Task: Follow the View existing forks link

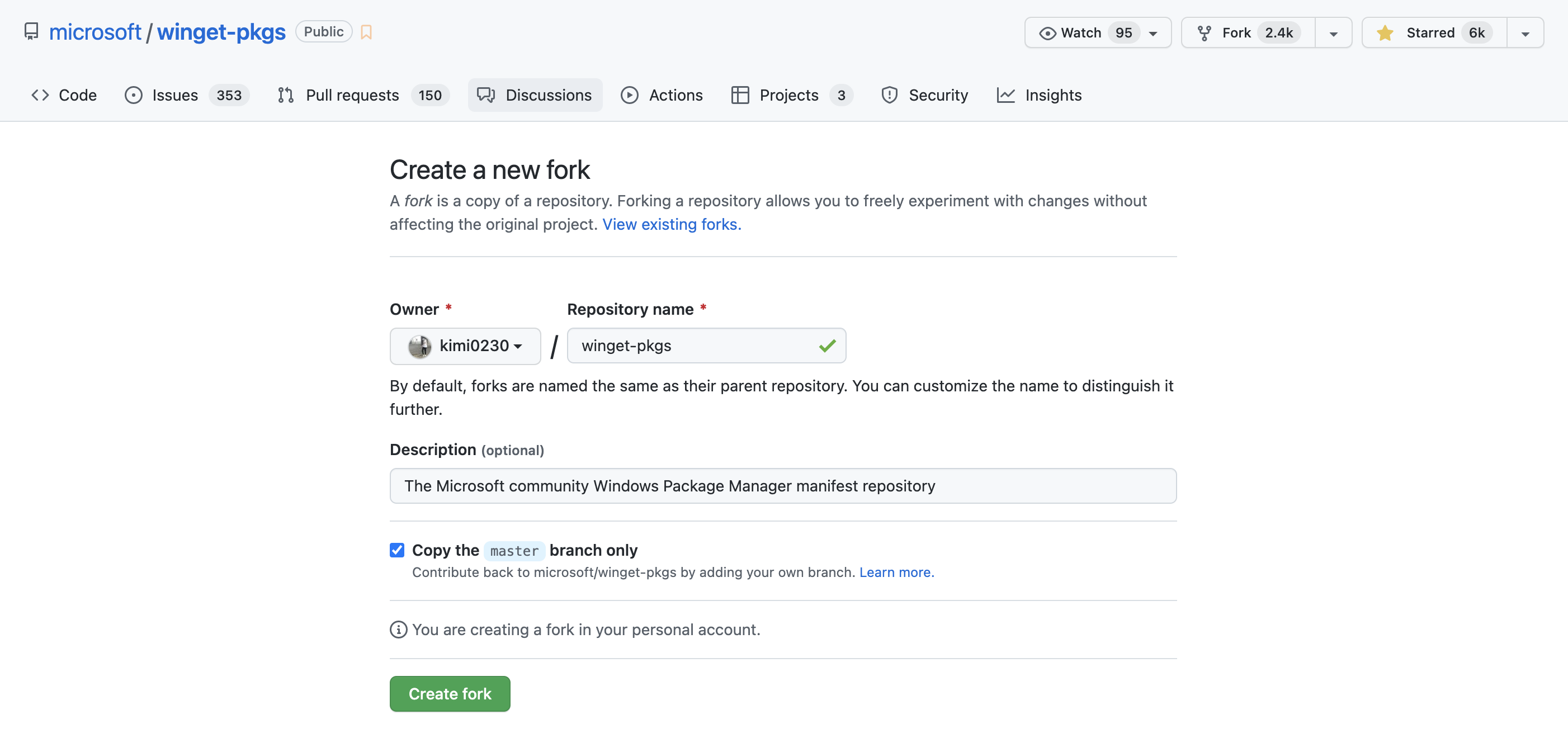Action: click(x=672, y=225)
